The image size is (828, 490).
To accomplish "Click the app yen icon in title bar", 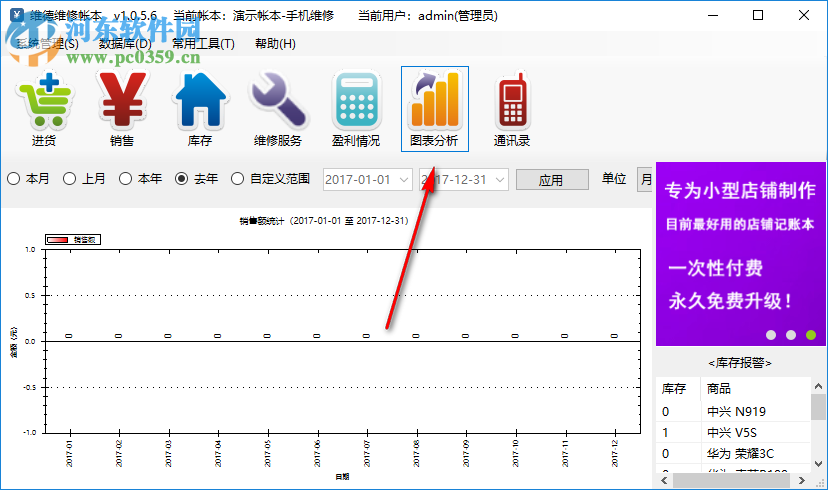I will (x=17, y=15).
